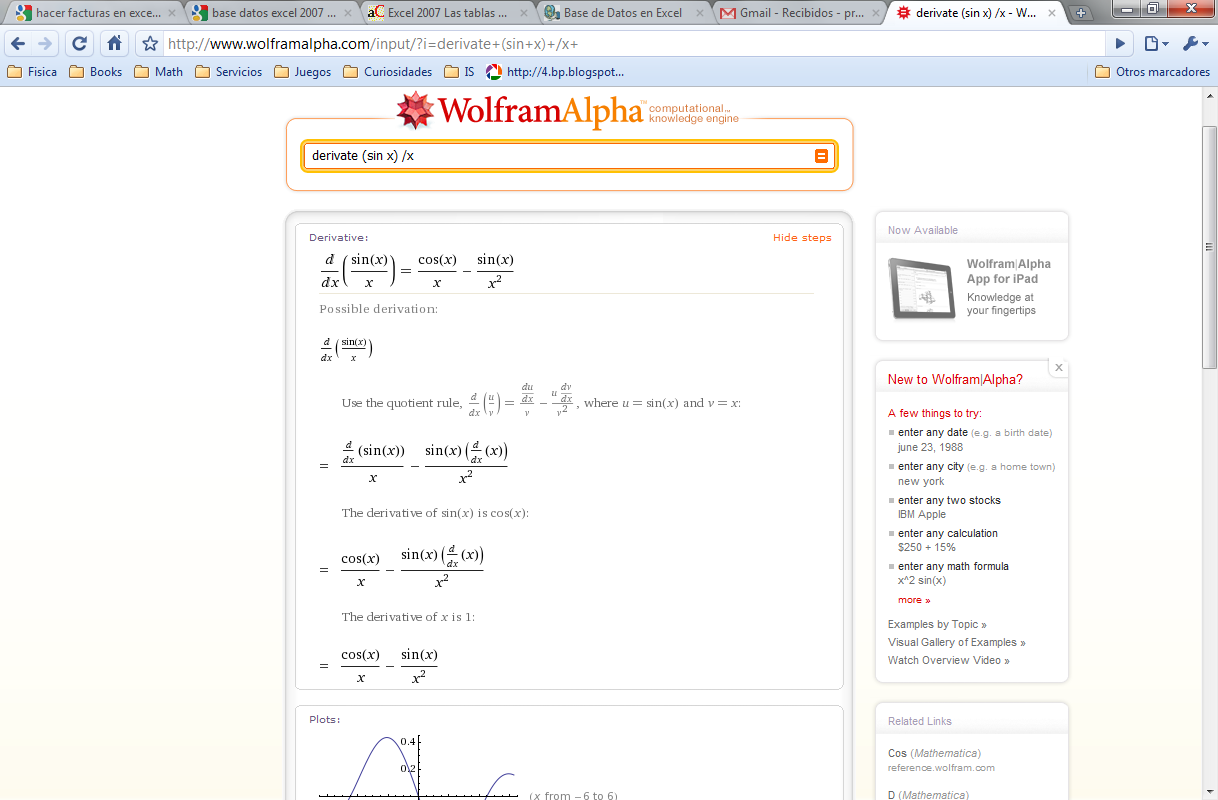Click the blue Go arrow beside the address bar

(1120, 44)
